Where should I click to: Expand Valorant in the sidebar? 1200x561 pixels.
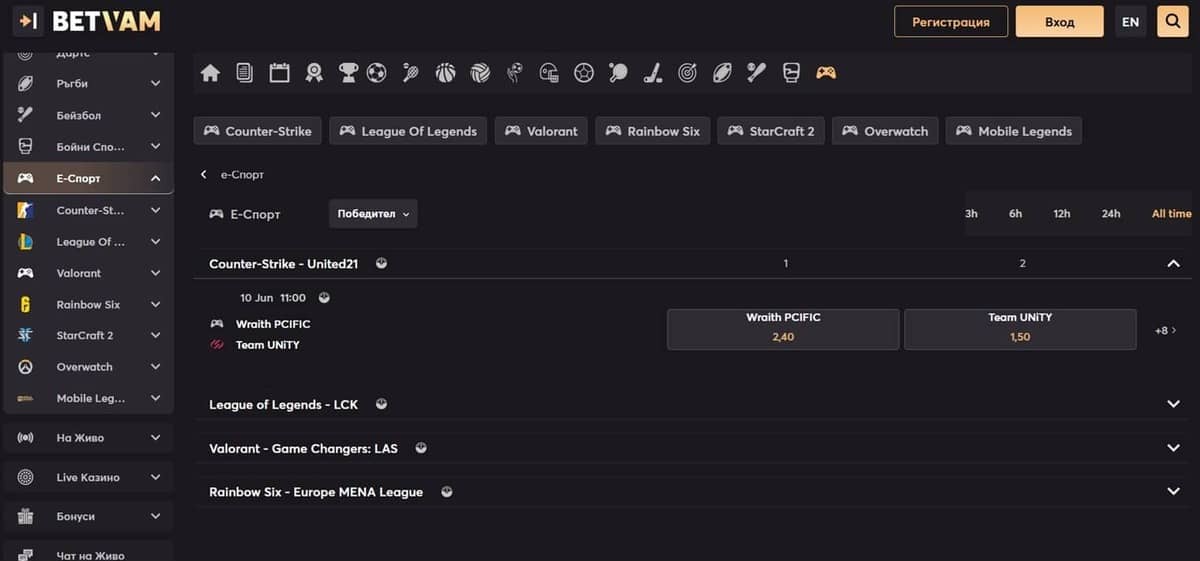[155, 272]
